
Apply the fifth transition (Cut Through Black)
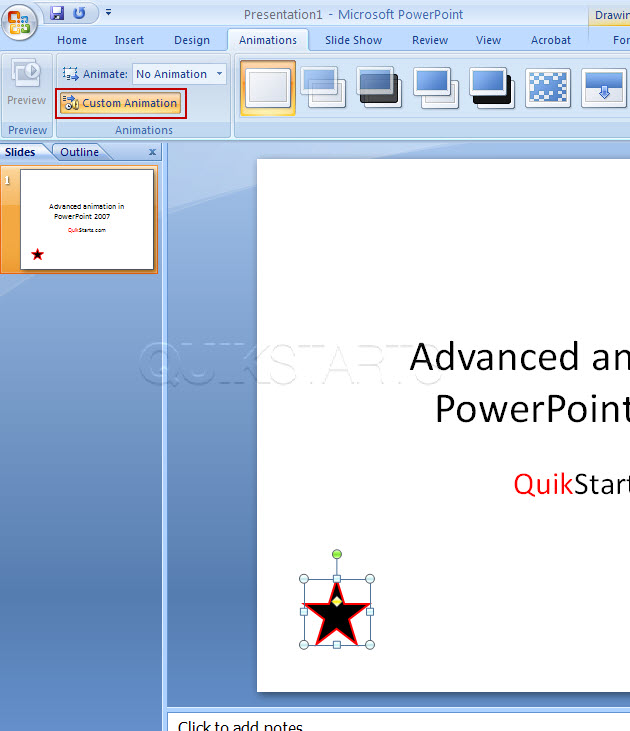click(492, 87)
